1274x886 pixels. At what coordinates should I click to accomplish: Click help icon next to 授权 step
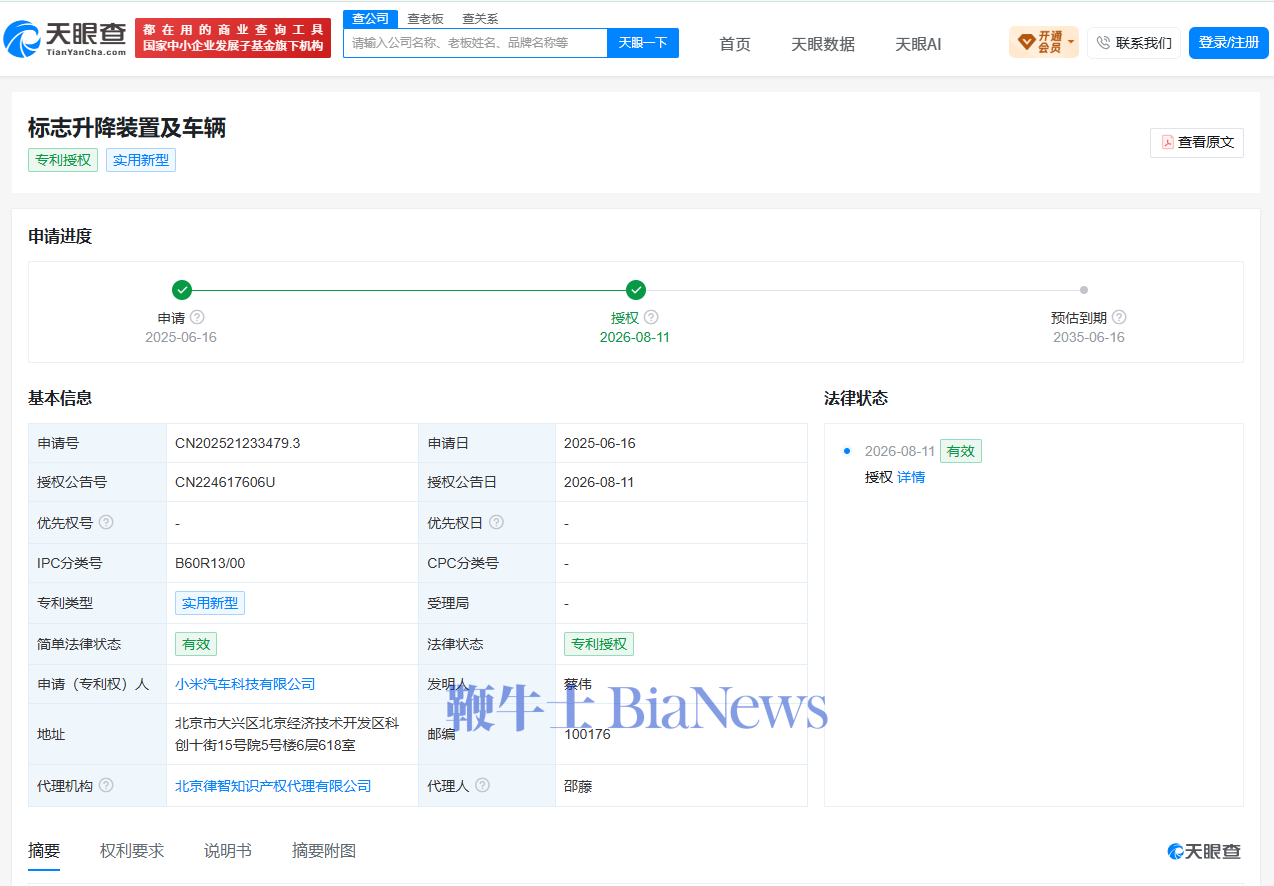pos(651,317)
